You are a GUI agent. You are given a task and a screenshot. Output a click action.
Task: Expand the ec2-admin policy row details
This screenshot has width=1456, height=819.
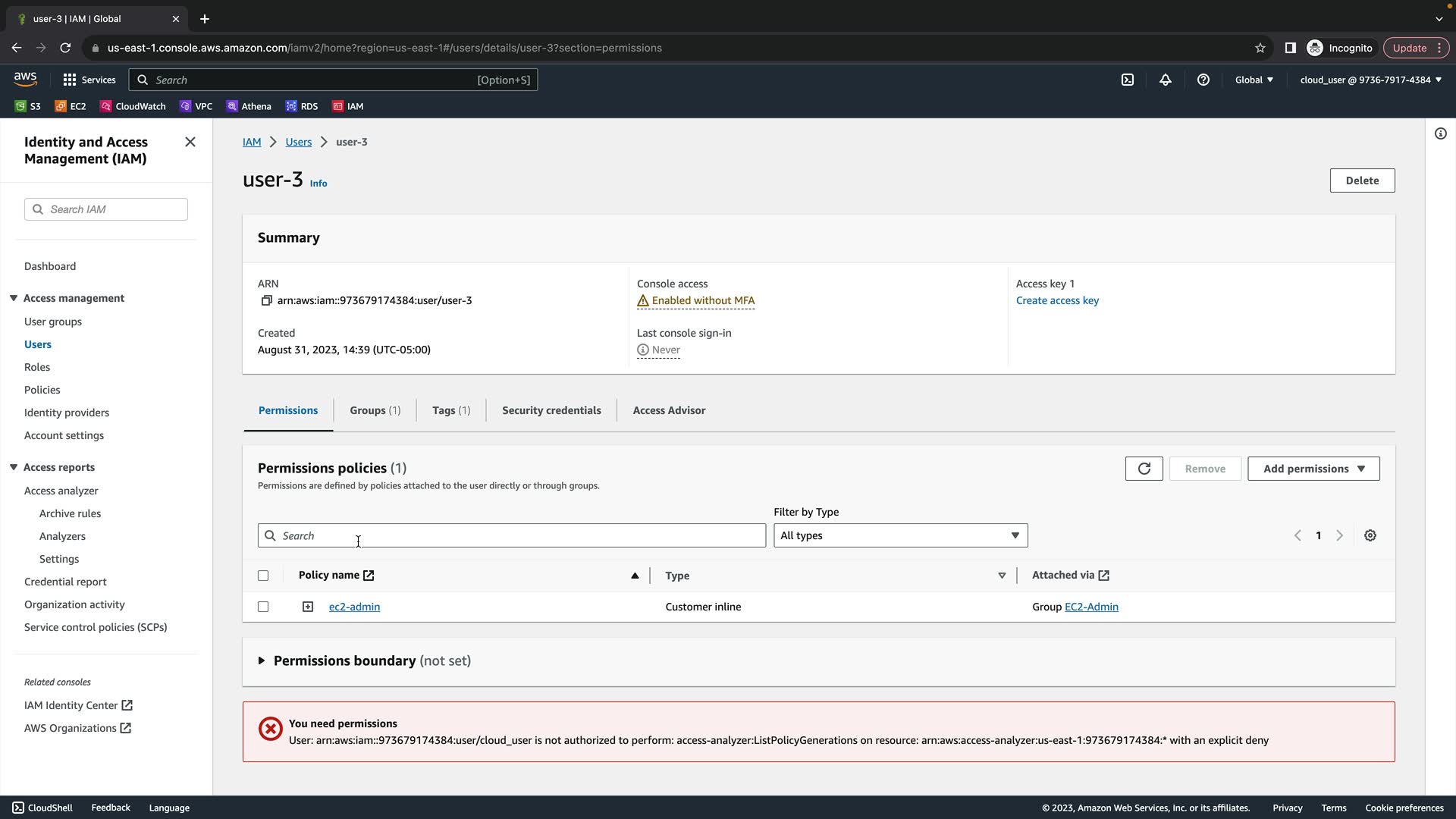[x=308, y=607]
